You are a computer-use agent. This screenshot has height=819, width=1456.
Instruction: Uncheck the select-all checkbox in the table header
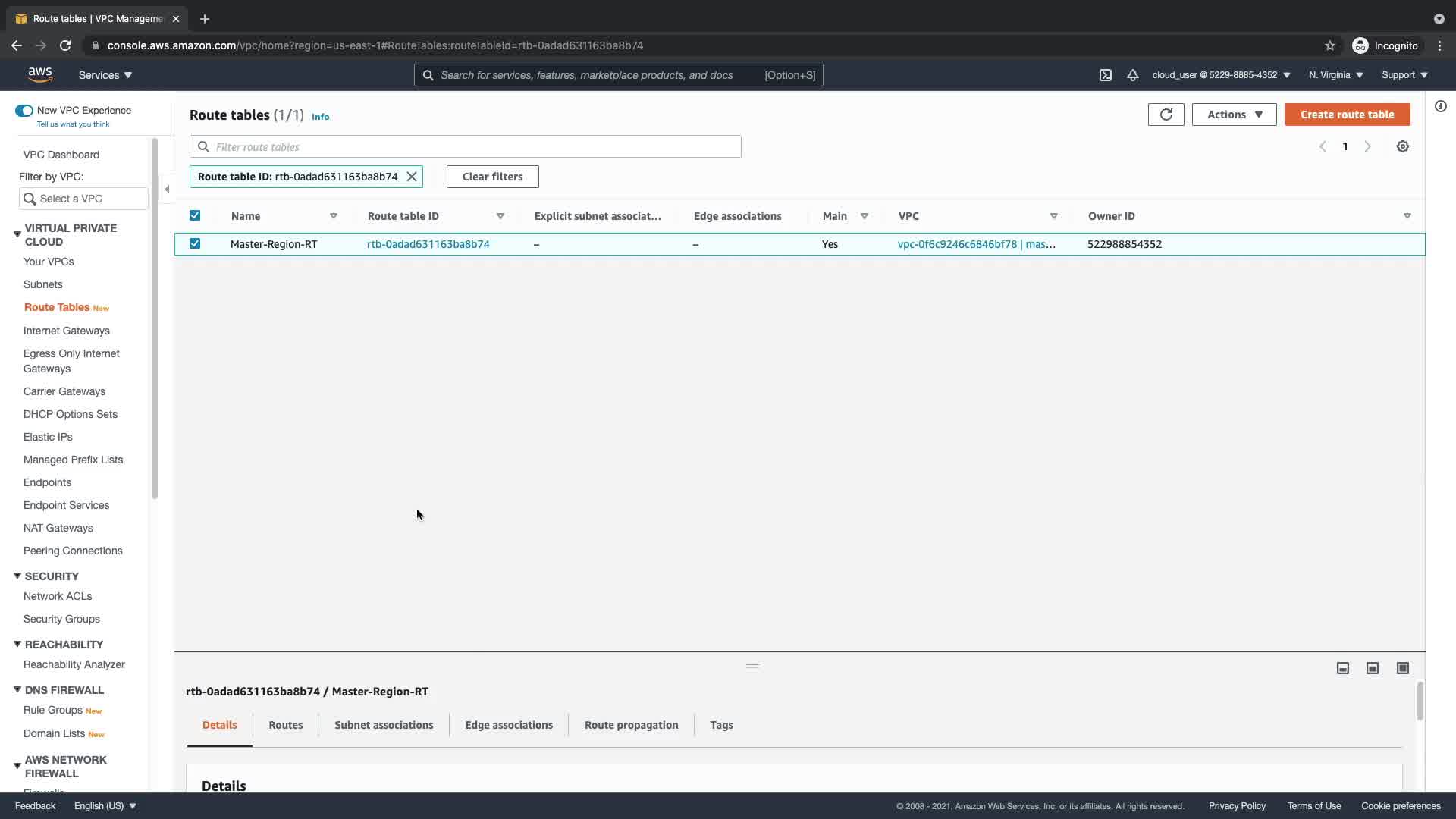[x=195, y=216]
